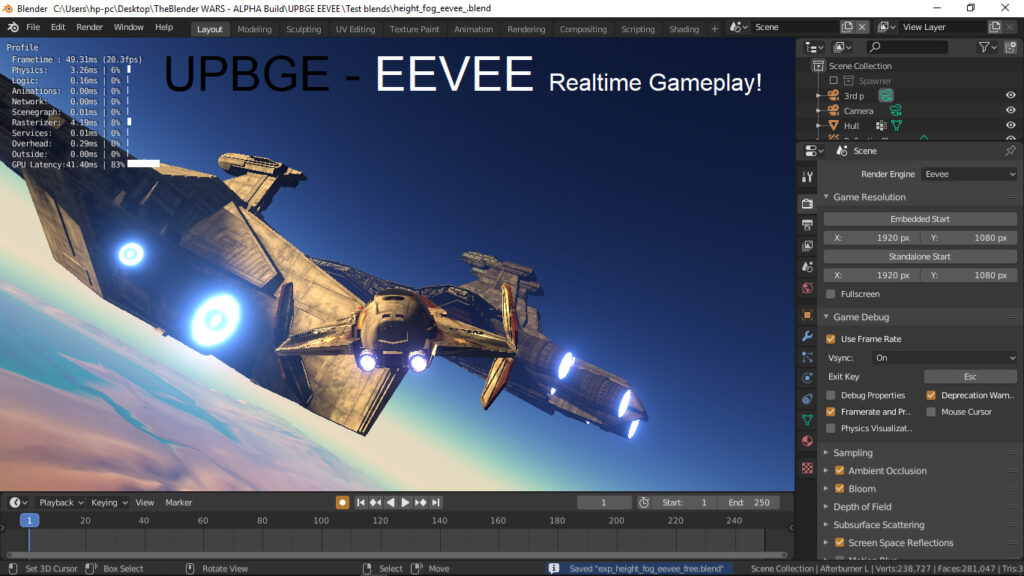Switch to the Modeling workspace tab
The height and width of the screenshot is (576, 1024).
tap(254, 29)
